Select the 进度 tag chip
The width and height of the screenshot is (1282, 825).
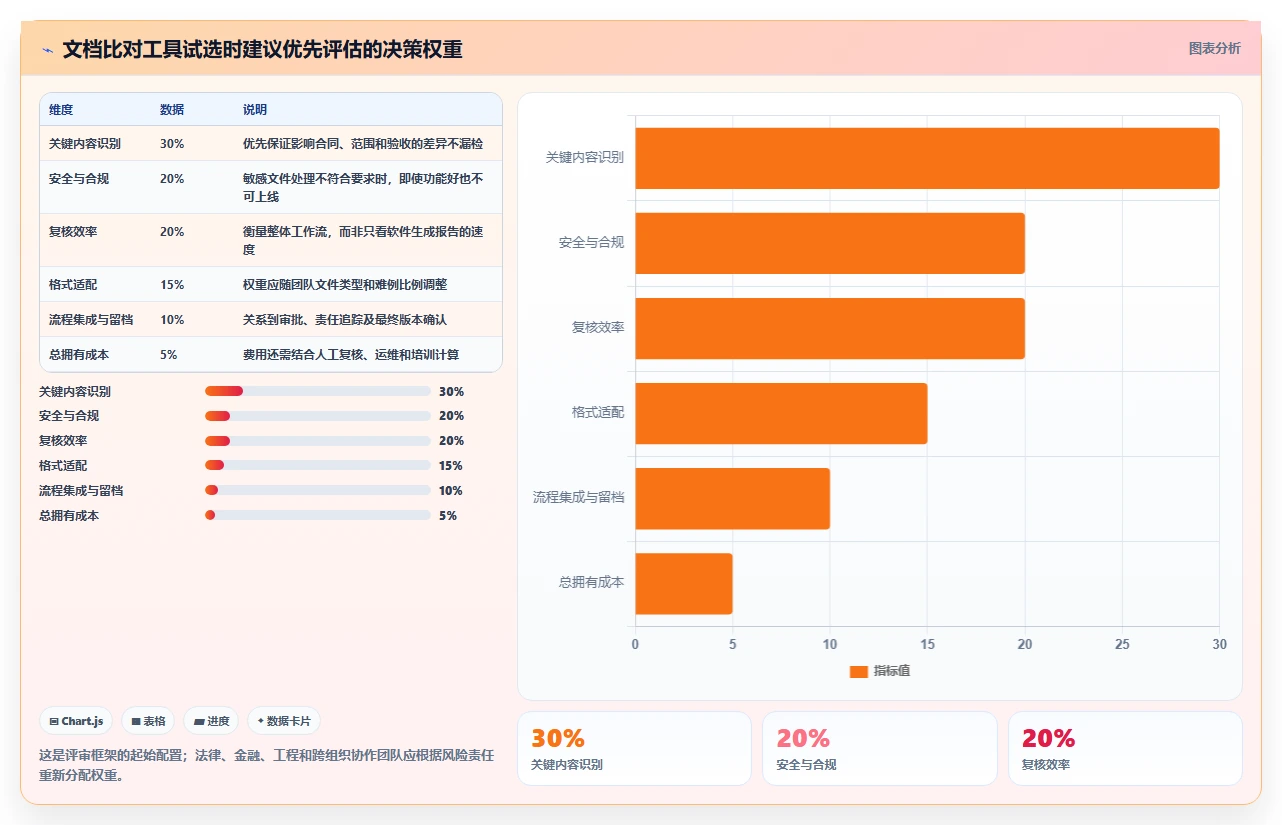(211, 721)
